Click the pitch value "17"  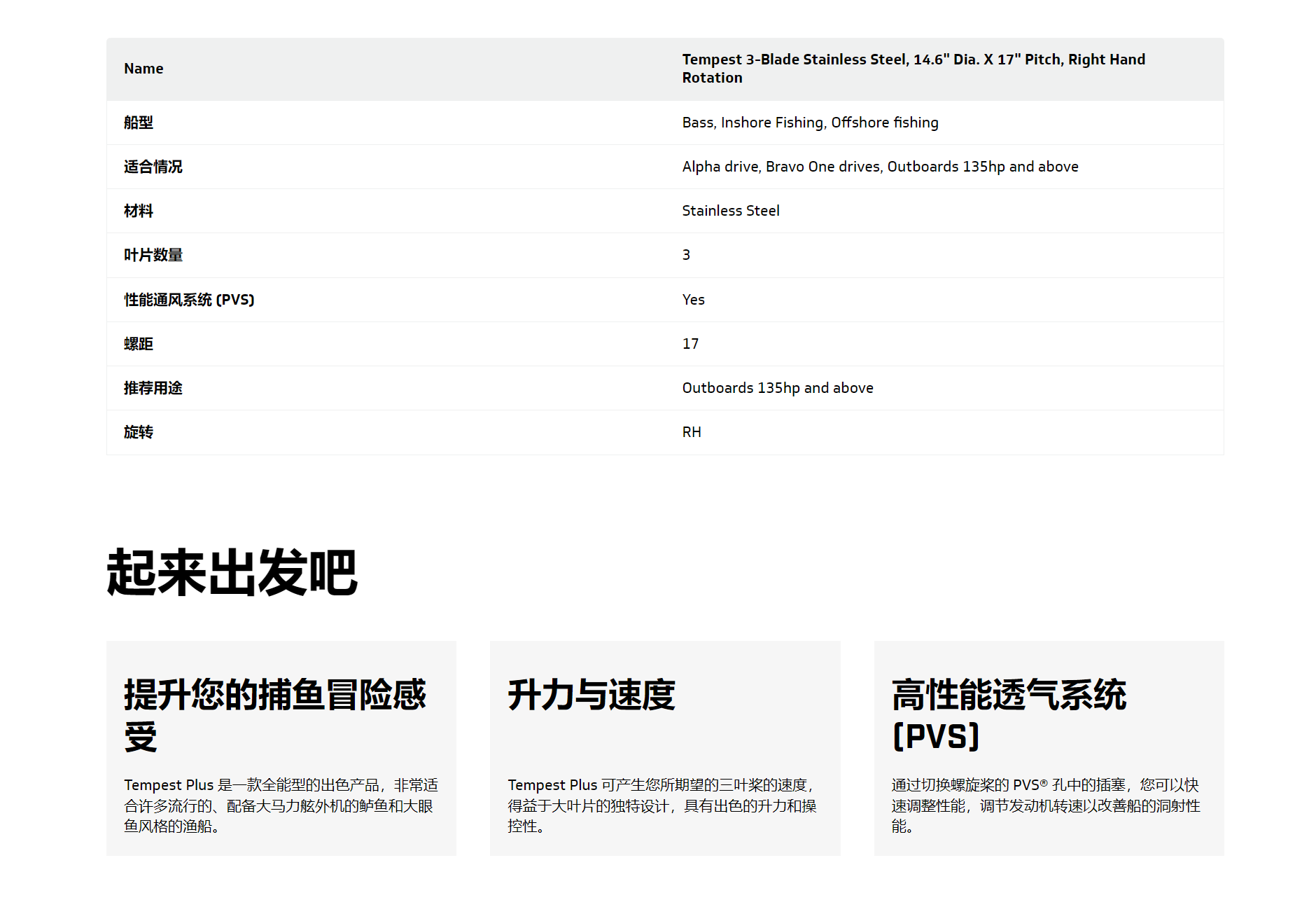(690, 344)
